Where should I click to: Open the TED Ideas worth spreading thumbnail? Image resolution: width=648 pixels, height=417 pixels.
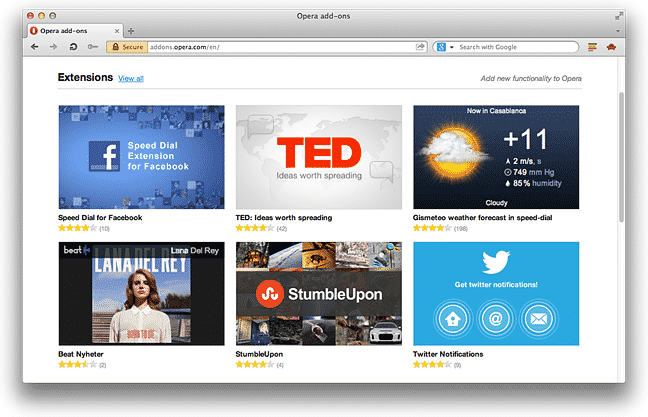tap(319, 157)
